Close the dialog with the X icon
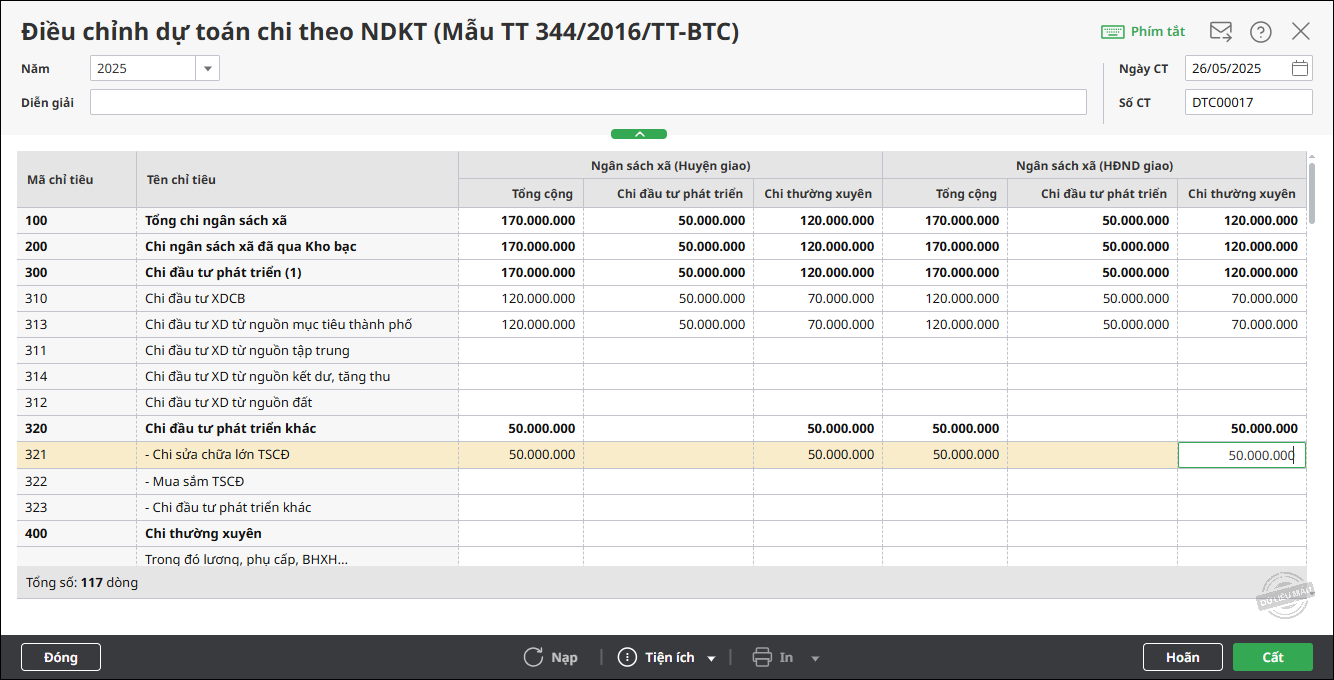This screenshot has width=1334, height=680. coord(1301,32)
